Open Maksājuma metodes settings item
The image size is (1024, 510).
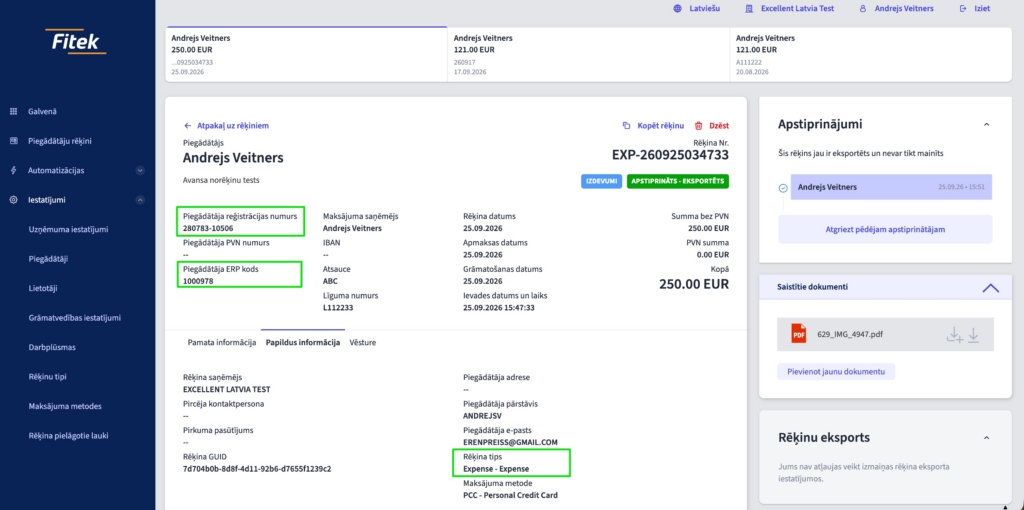click(x=65, y=406)
